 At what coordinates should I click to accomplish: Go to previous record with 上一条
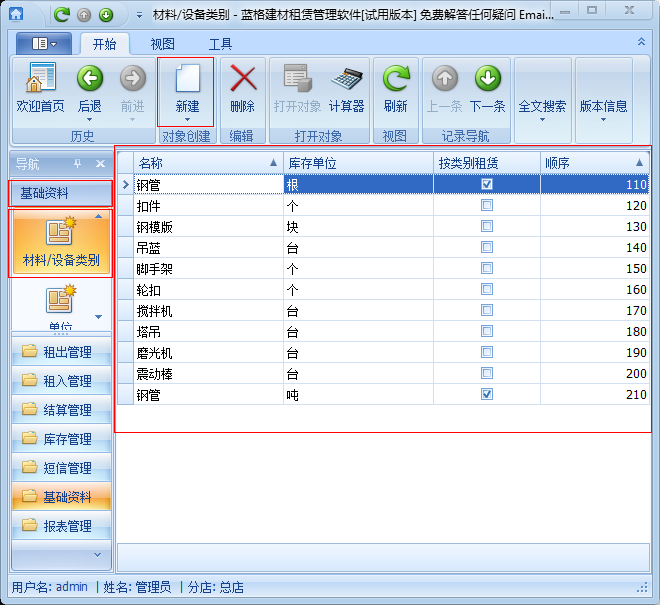tap(444, 88)
